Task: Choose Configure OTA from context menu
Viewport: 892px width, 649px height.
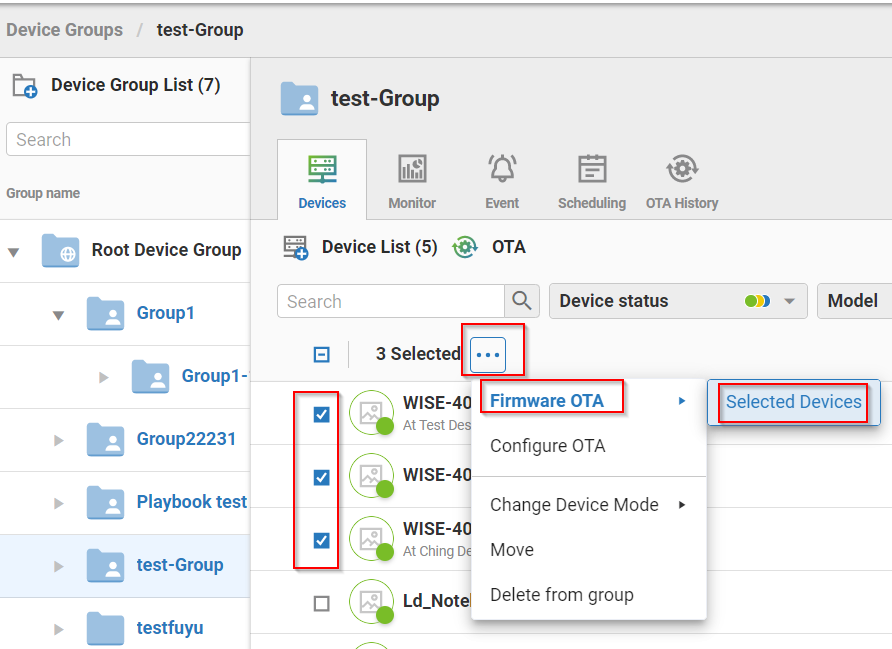Action: point(547,446)
